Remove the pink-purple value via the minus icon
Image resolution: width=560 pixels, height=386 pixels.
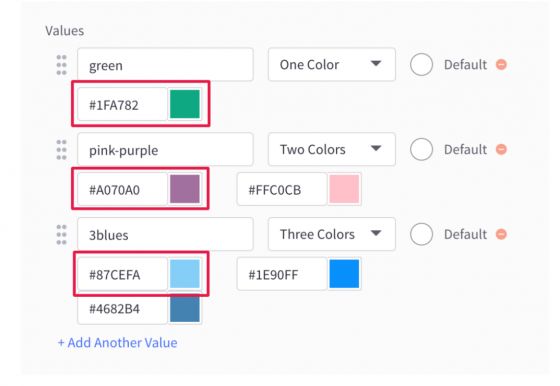501,149
